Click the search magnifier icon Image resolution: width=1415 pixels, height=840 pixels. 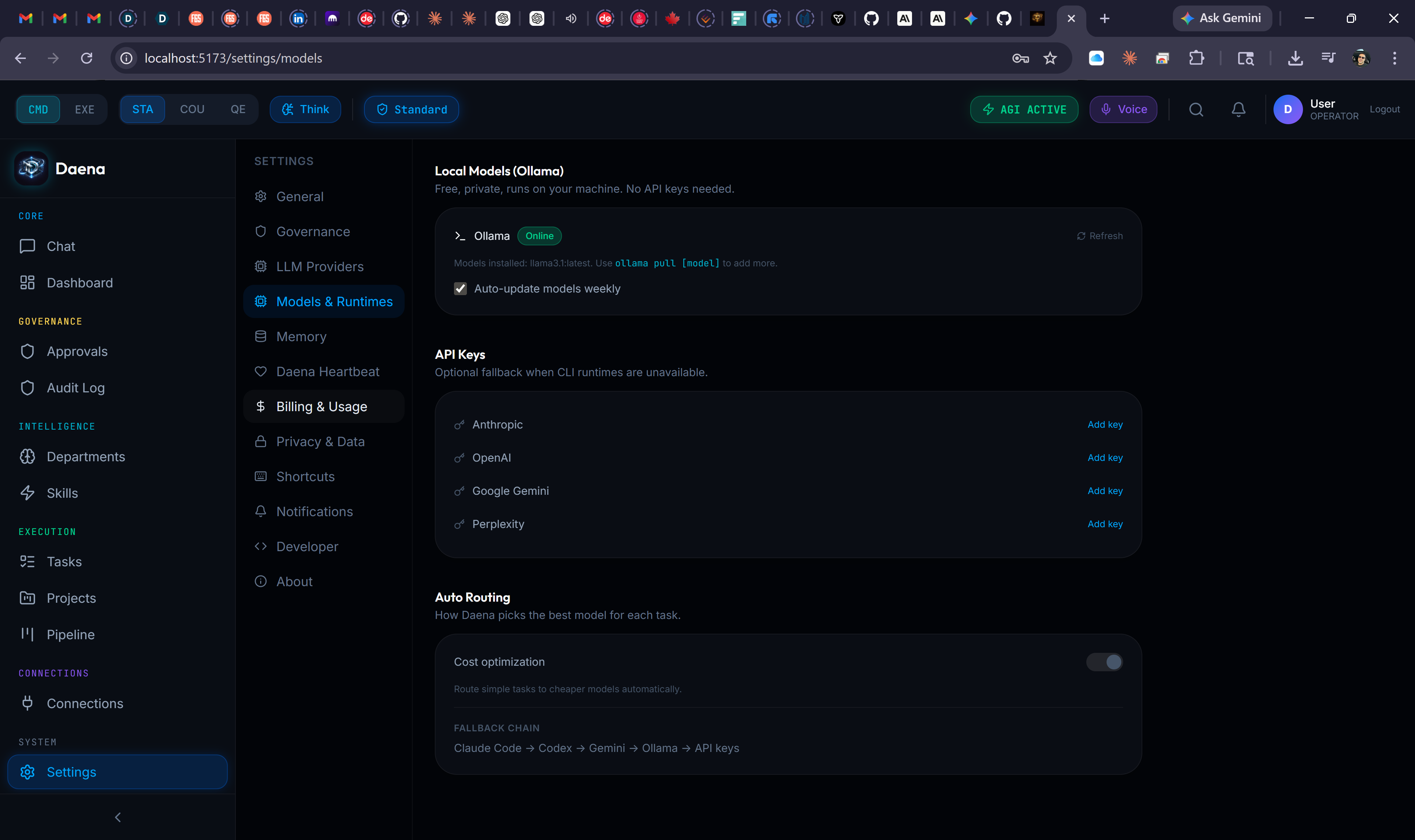pyautogui.click(x=1195, y=109)
